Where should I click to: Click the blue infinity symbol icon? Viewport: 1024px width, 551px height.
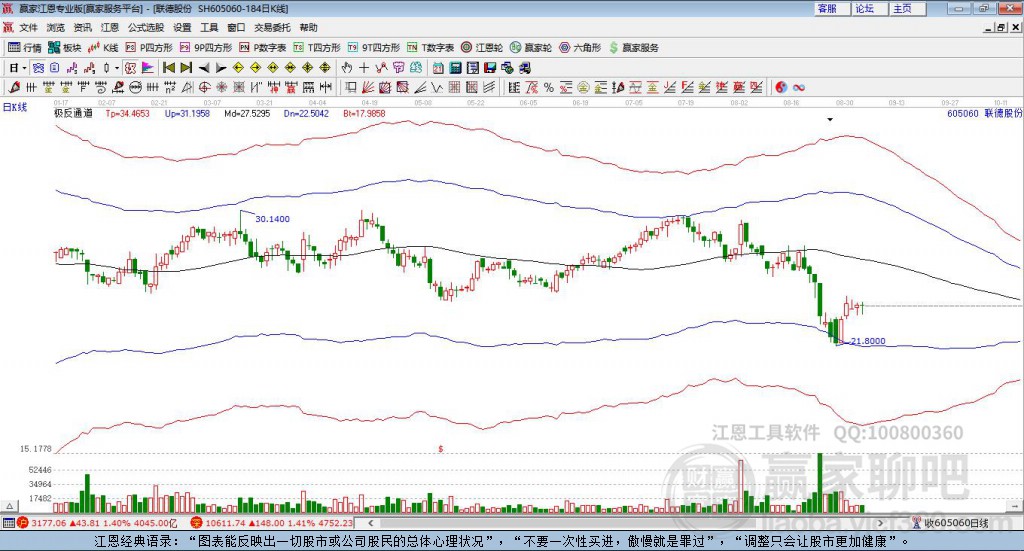click(799, 87)
